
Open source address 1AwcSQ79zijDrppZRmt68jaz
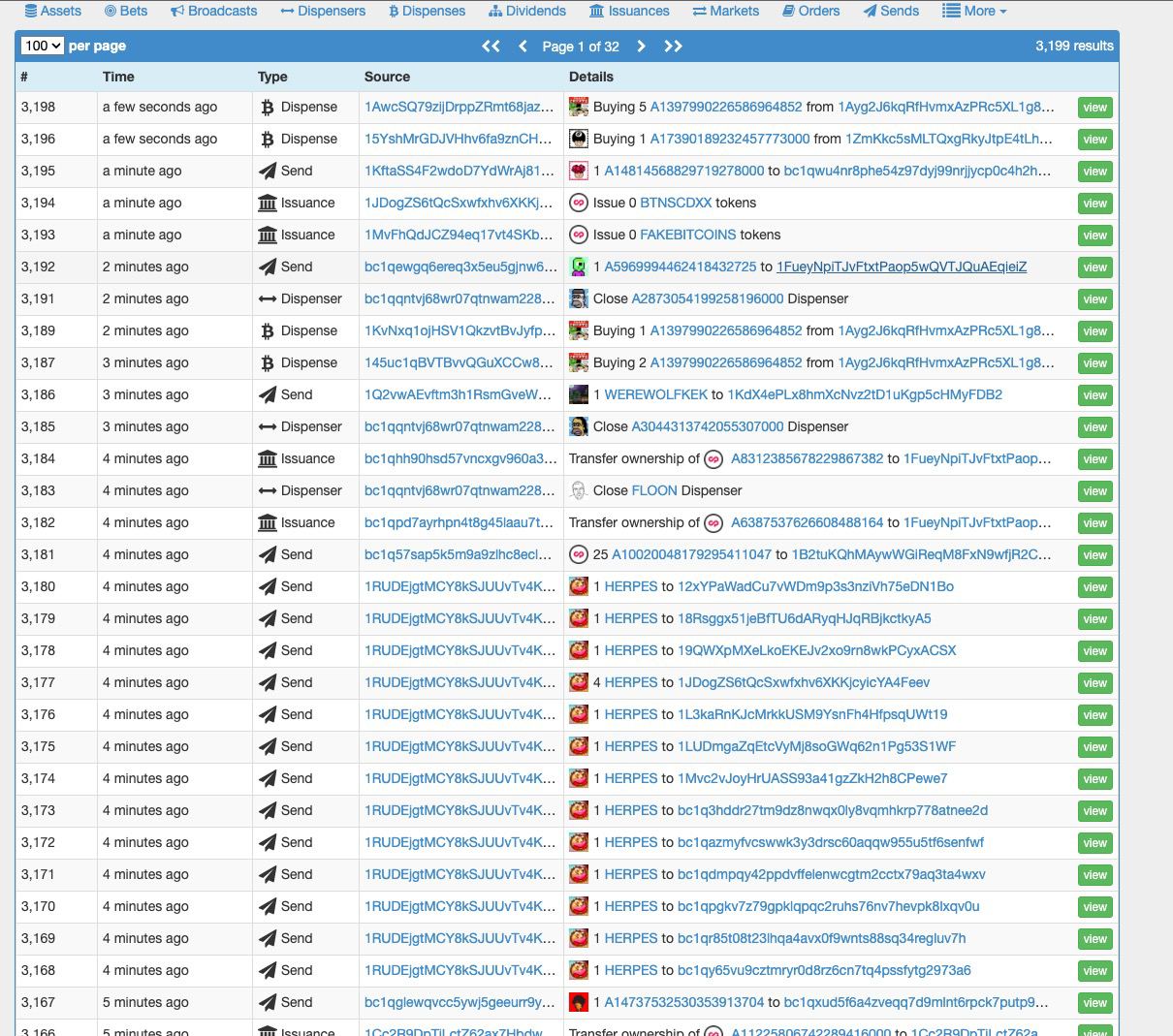(460, 108)
